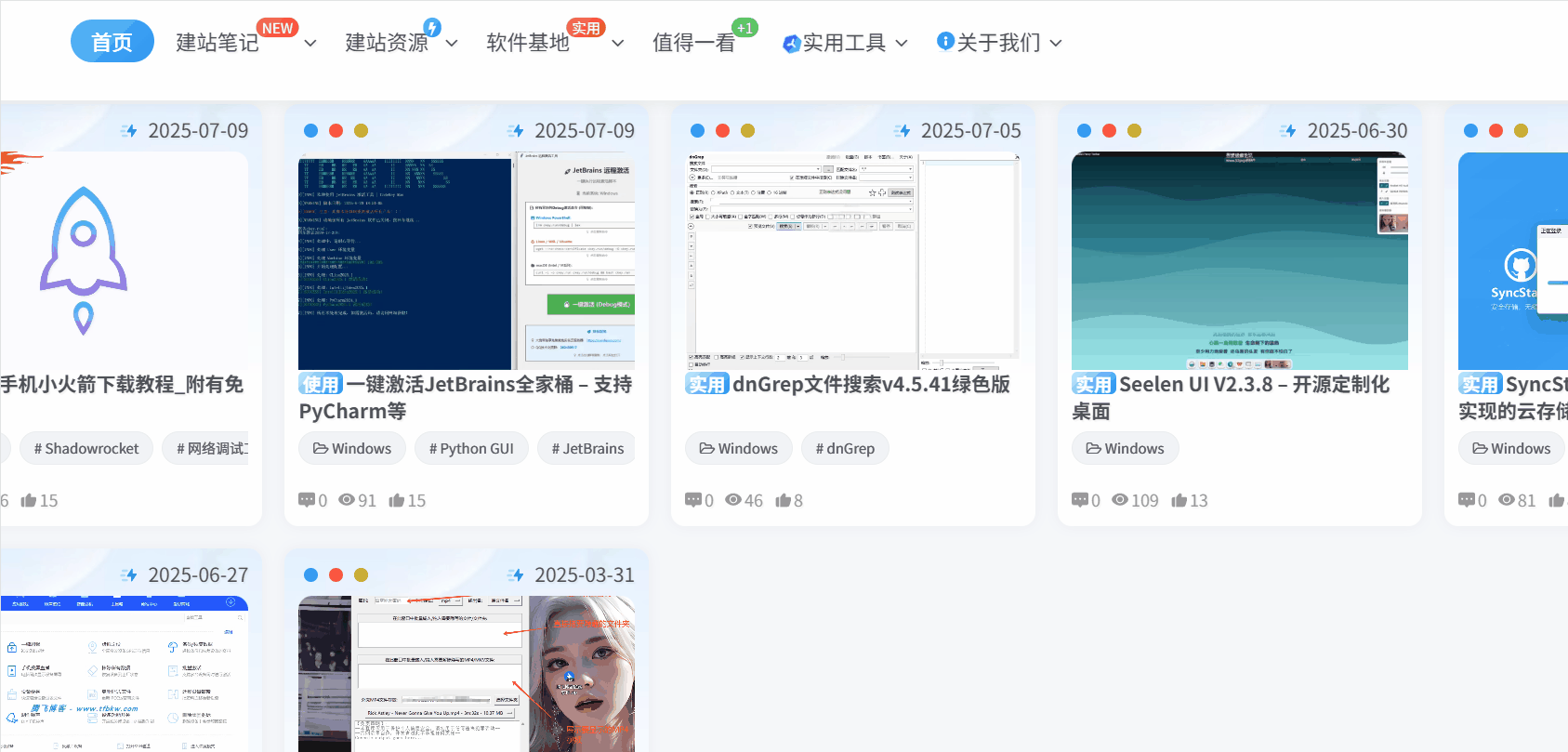This screenshot has width=1568, height=752.
Task: Click the 实用 badge on 软件基地
Action: pos(586,28)
